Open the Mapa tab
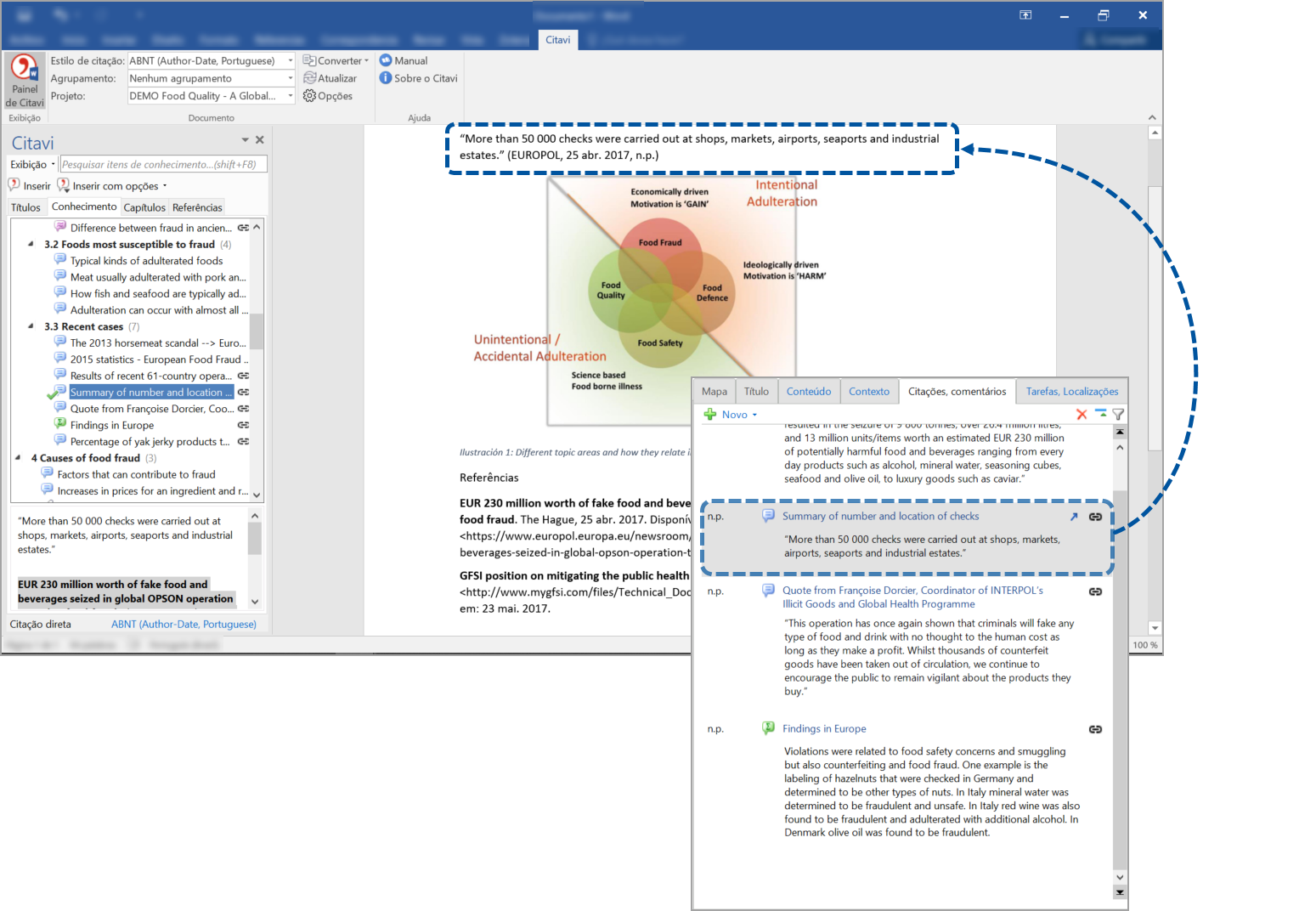Screen dimensions: 1316x911 [714, 391]
